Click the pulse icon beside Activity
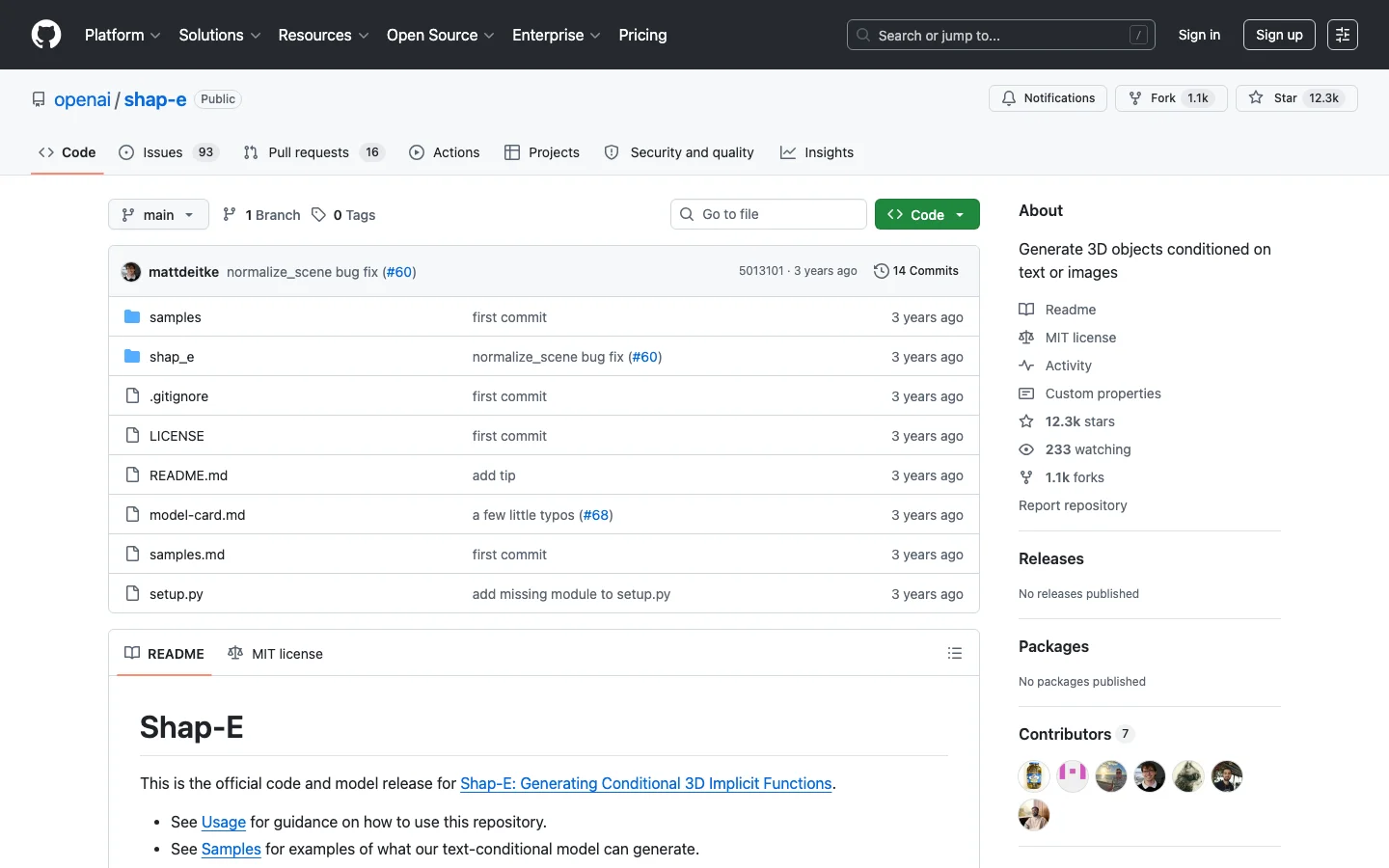 tap(1026, 366)
